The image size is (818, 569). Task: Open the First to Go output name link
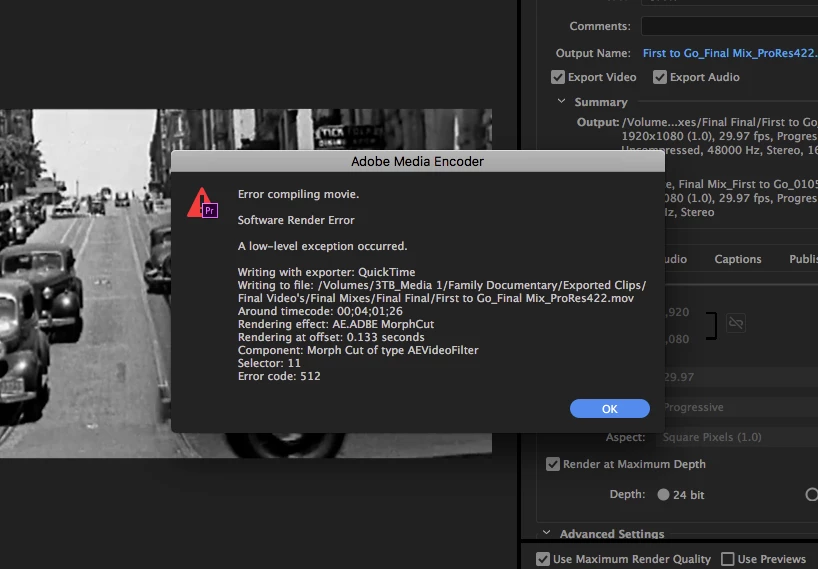[730, 53]
